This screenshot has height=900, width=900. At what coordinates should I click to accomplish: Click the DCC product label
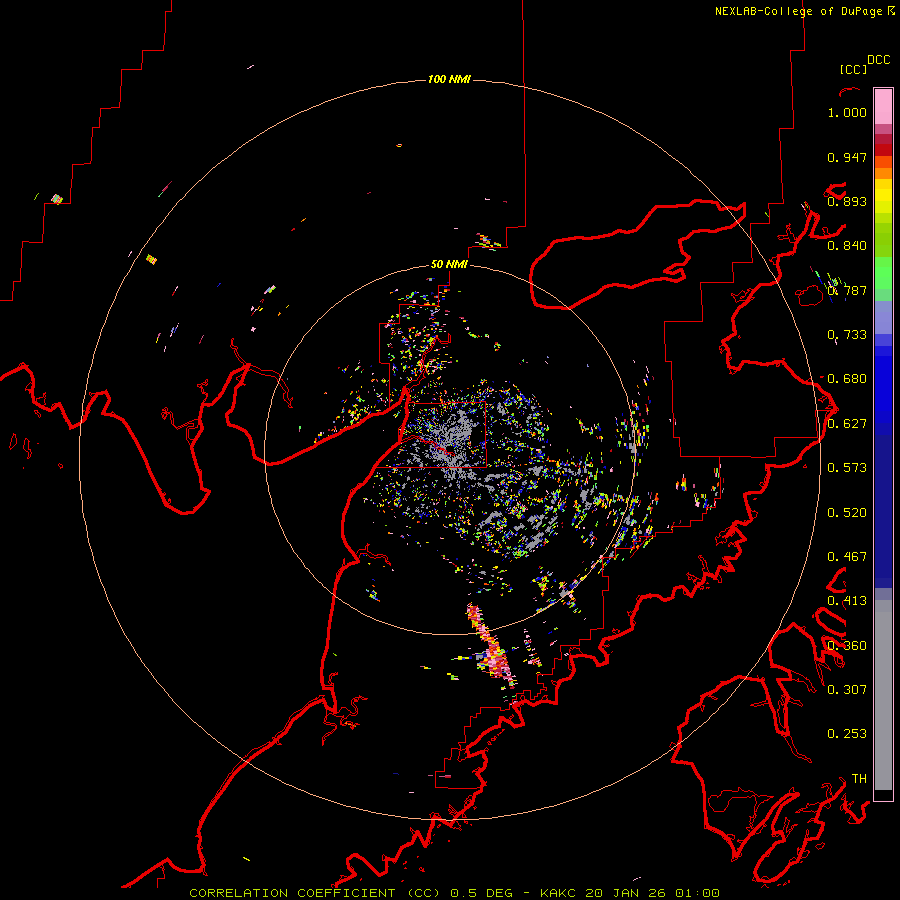(878, 60)
